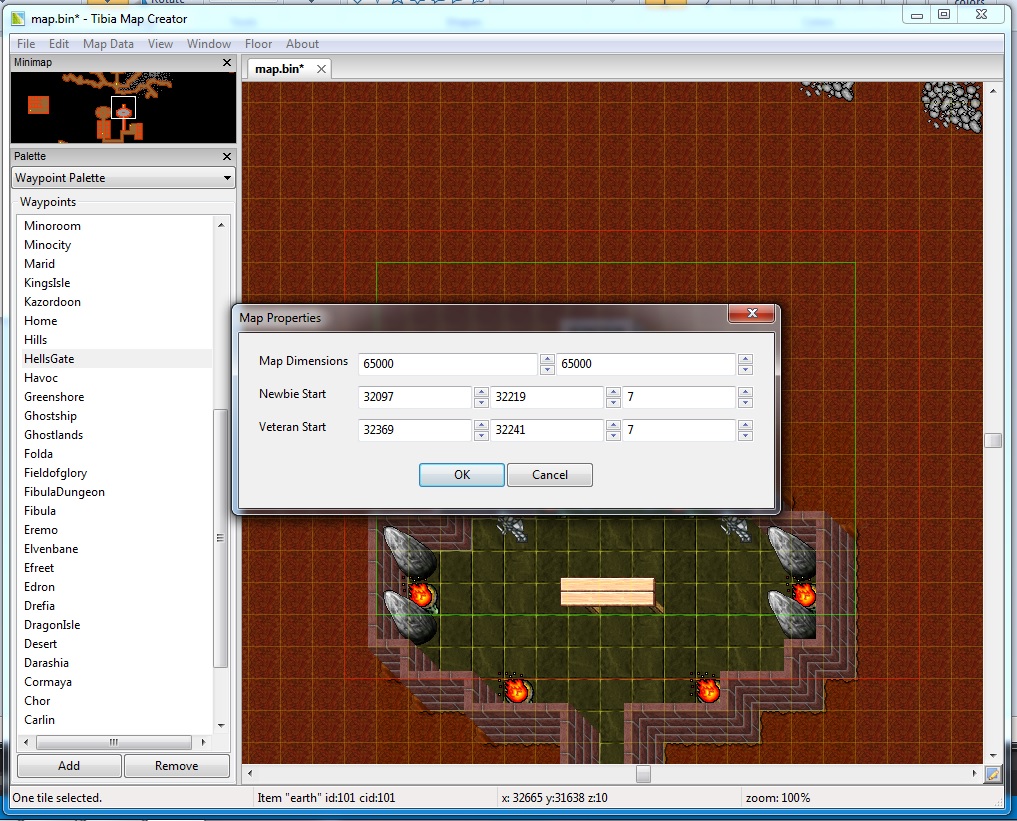Increase Newbie Start Z floor value
This screenshot has width=1017, height=821.
745,392
